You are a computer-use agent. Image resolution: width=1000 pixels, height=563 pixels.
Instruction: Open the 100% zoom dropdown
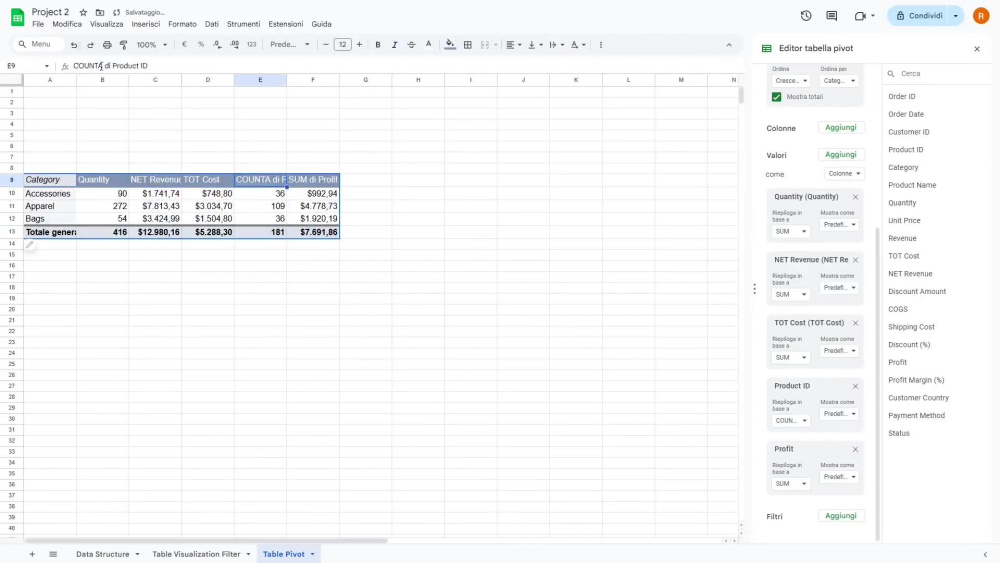coord(152,45)
